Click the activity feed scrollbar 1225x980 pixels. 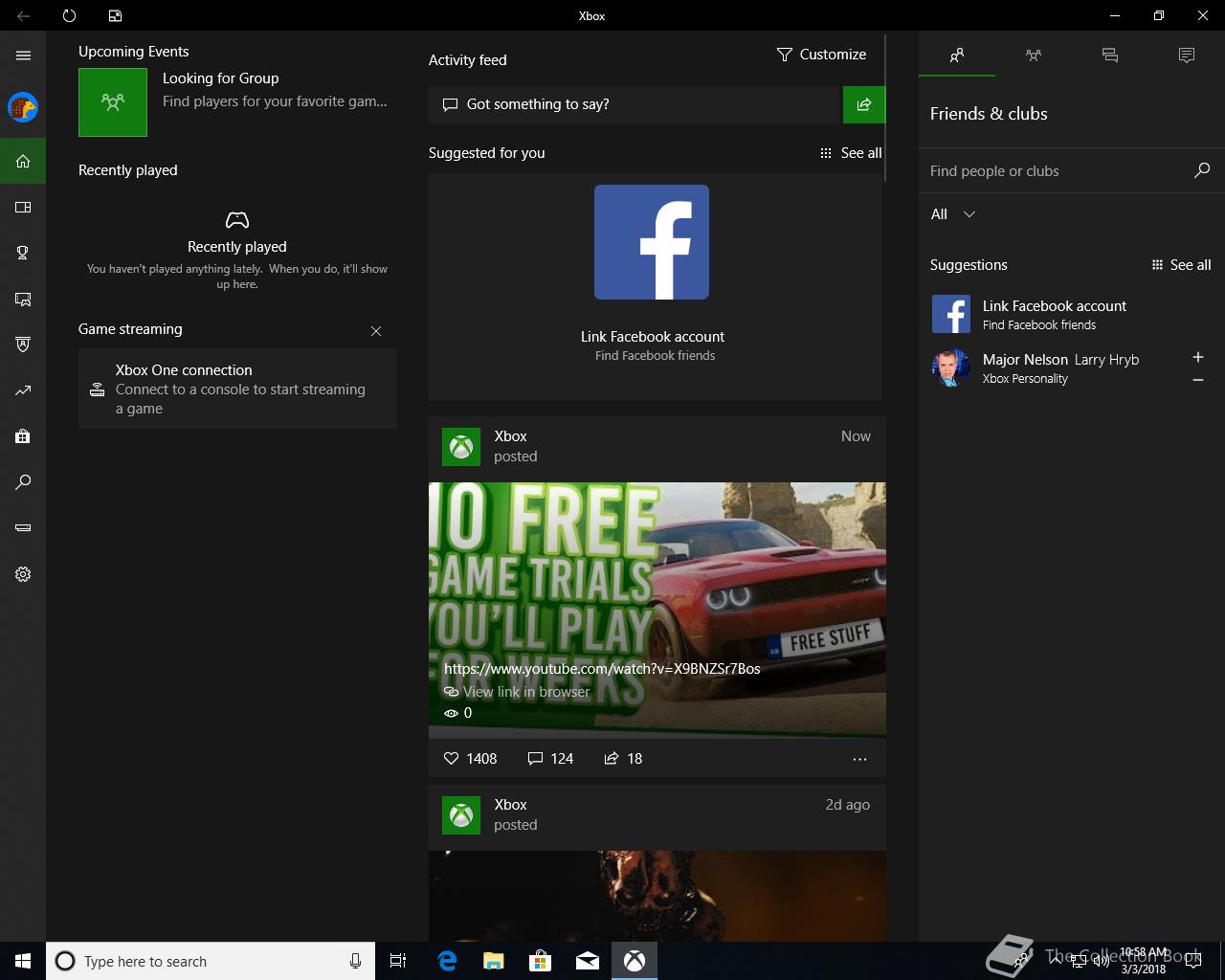(886, 108)
